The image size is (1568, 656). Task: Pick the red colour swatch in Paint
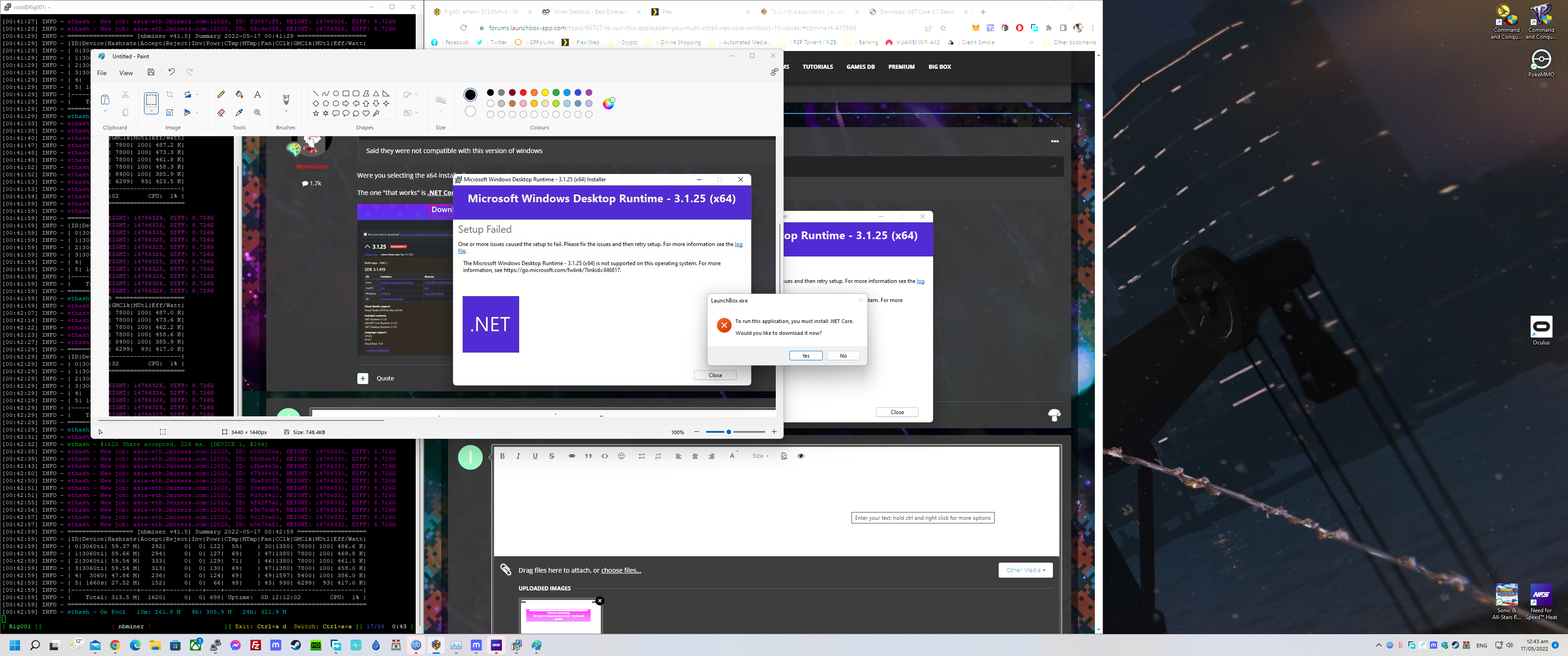(523, 92)
